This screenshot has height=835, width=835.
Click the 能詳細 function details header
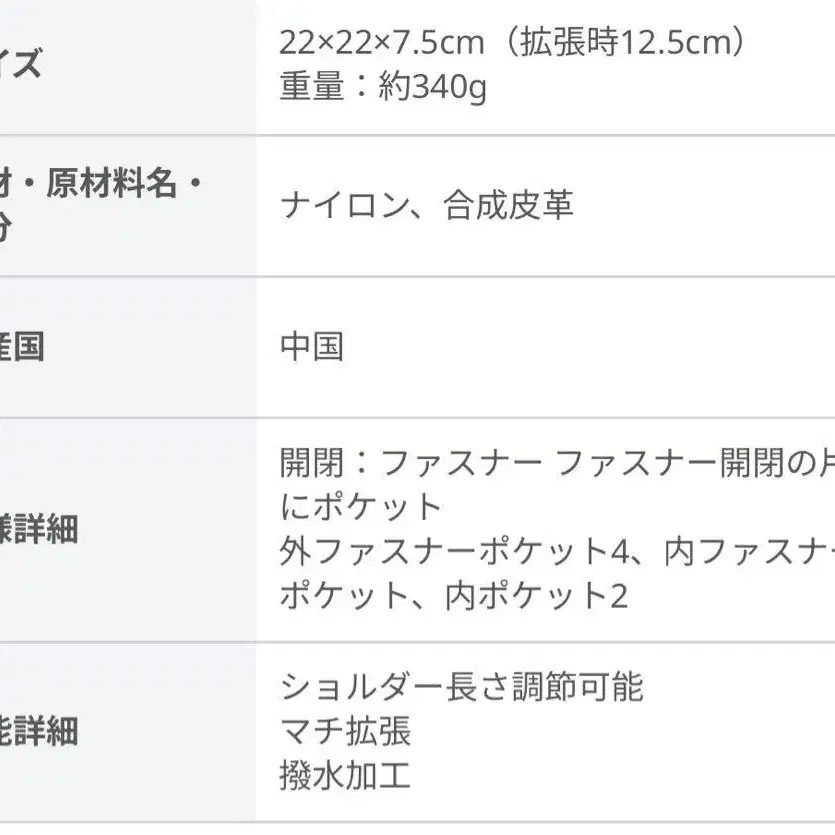(38, 732)
